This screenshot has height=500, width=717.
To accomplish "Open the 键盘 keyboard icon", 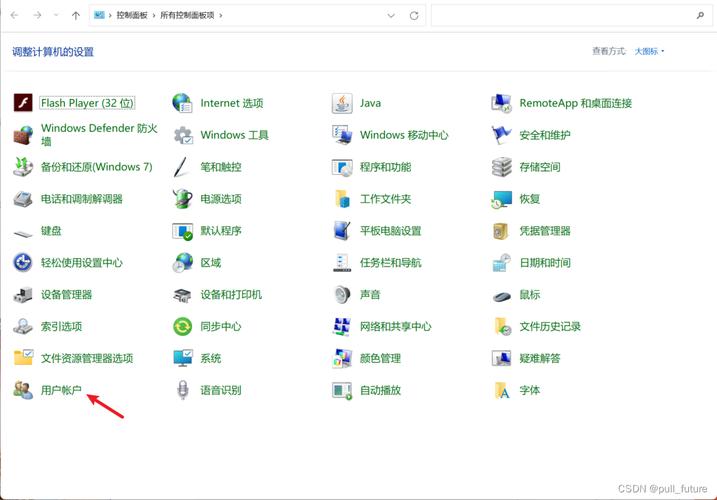I will (x=23, y=234).
